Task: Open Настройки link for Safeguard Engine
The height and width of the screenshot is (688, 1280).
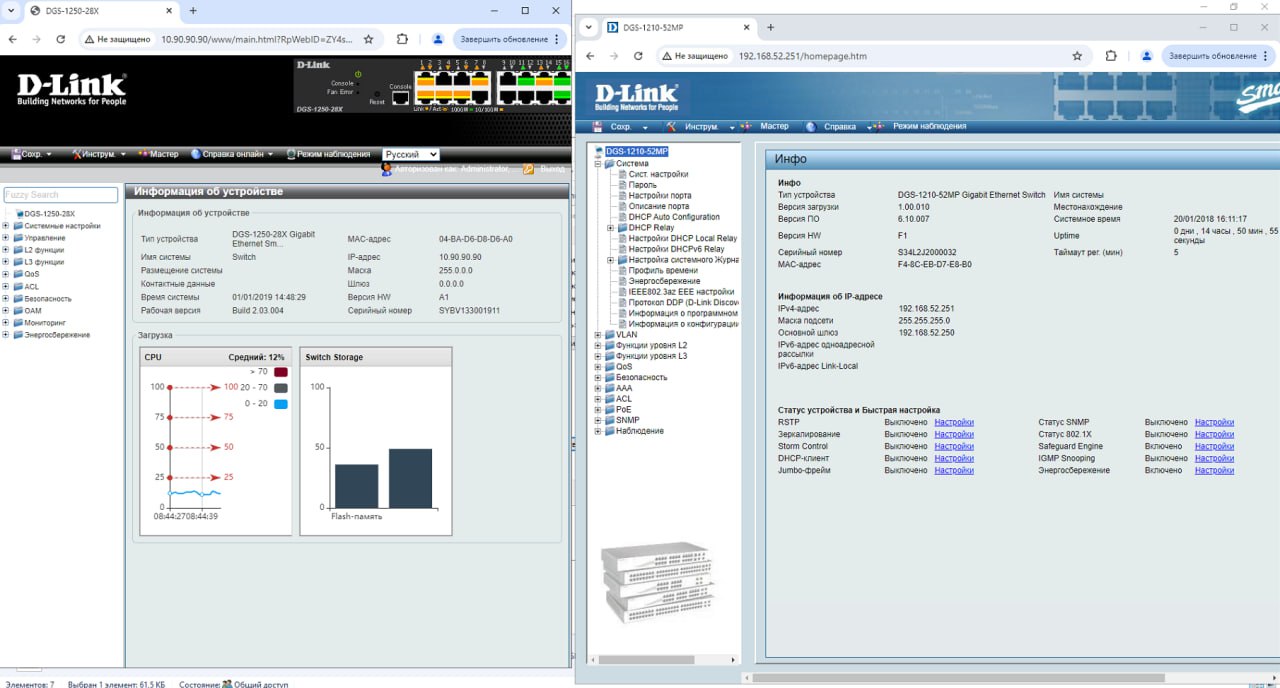Action: 1214,447
